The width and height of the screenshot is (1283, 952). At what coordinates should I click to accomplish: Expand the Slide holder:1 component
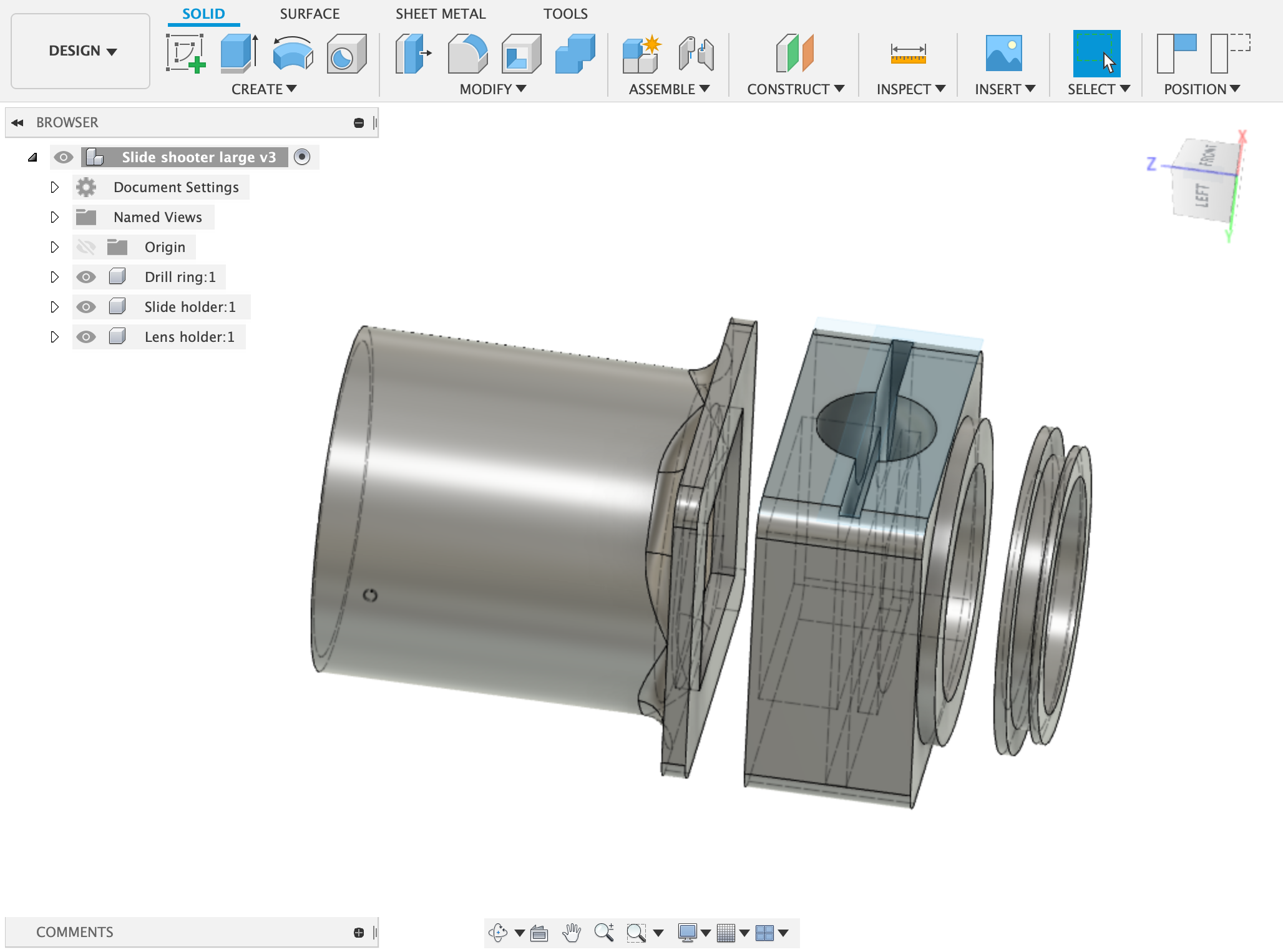[55, 306]
